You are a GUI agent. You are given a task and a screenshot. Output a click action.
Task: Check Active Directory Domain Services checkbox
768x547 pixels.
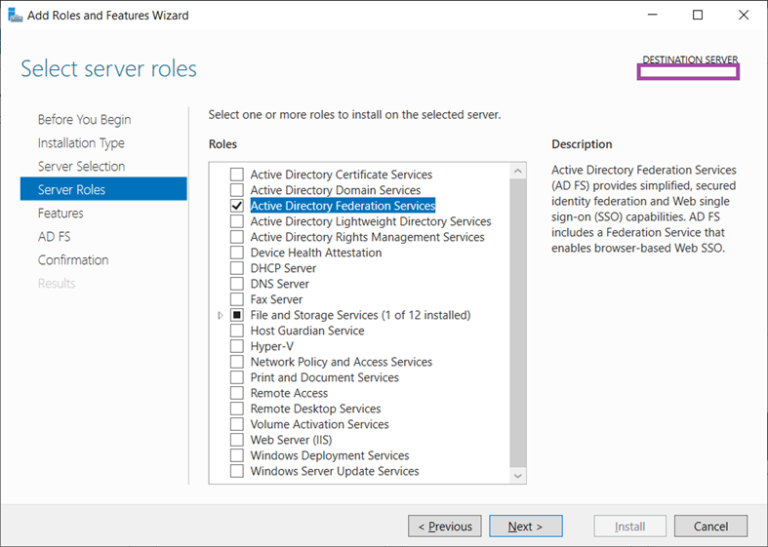click(x=237, y=190)
